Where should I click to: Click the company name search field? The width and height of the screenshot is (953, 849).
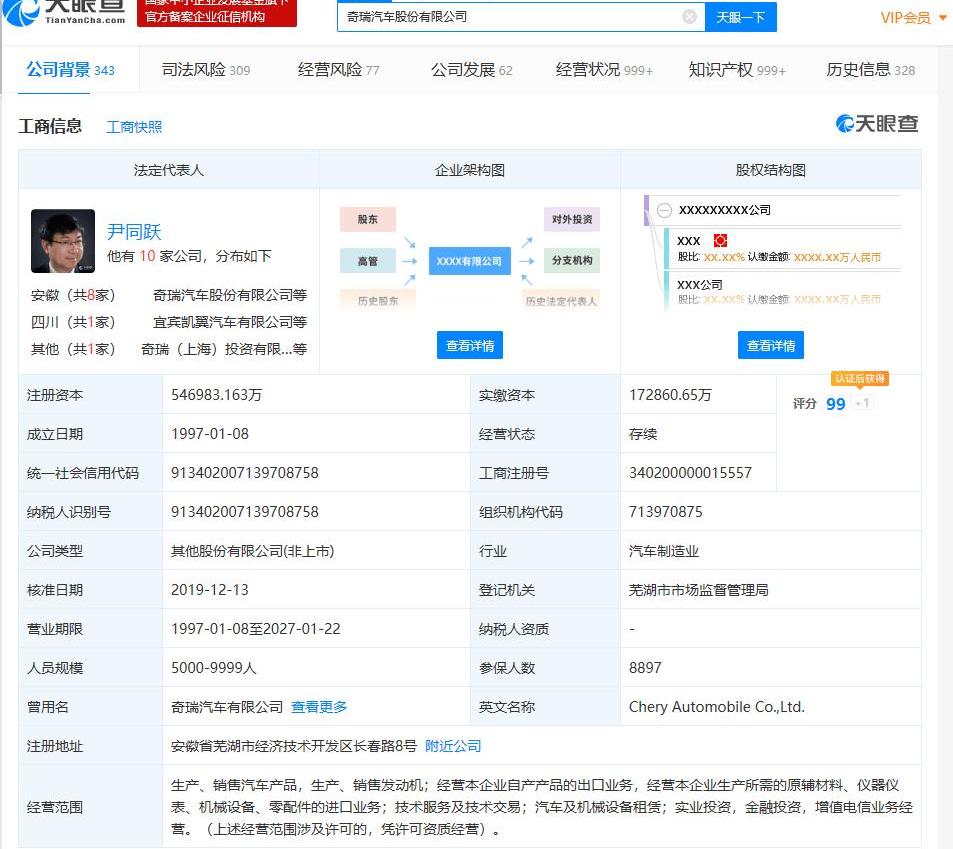click(510, 17)
